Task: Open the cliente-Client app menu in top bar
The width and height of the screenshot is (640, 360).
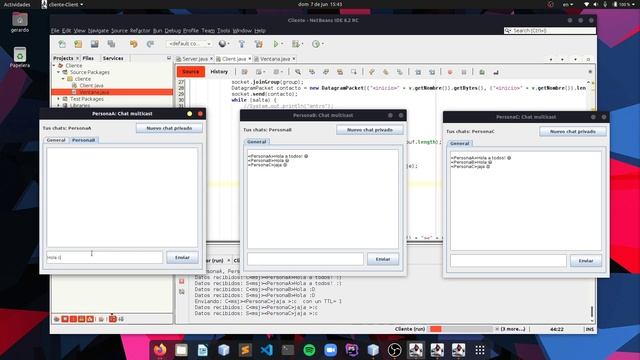Action: [62, 4]
